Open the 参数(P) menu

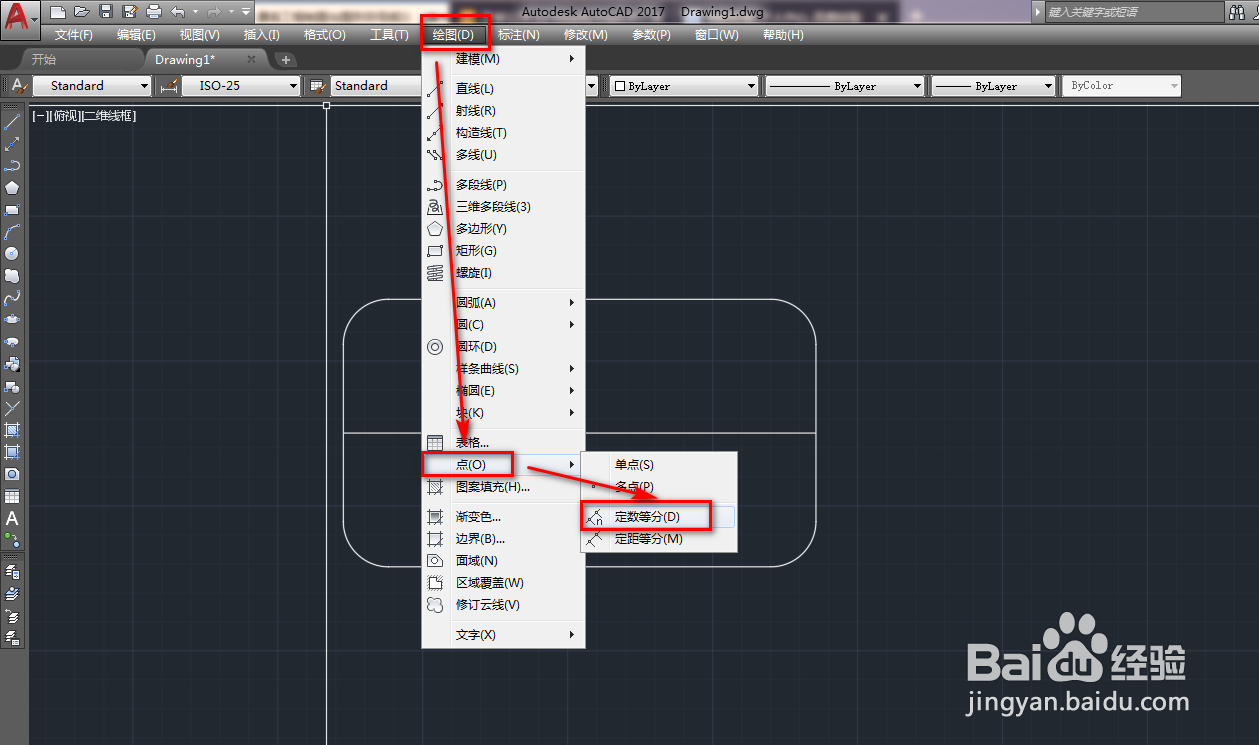click(651, 34)
